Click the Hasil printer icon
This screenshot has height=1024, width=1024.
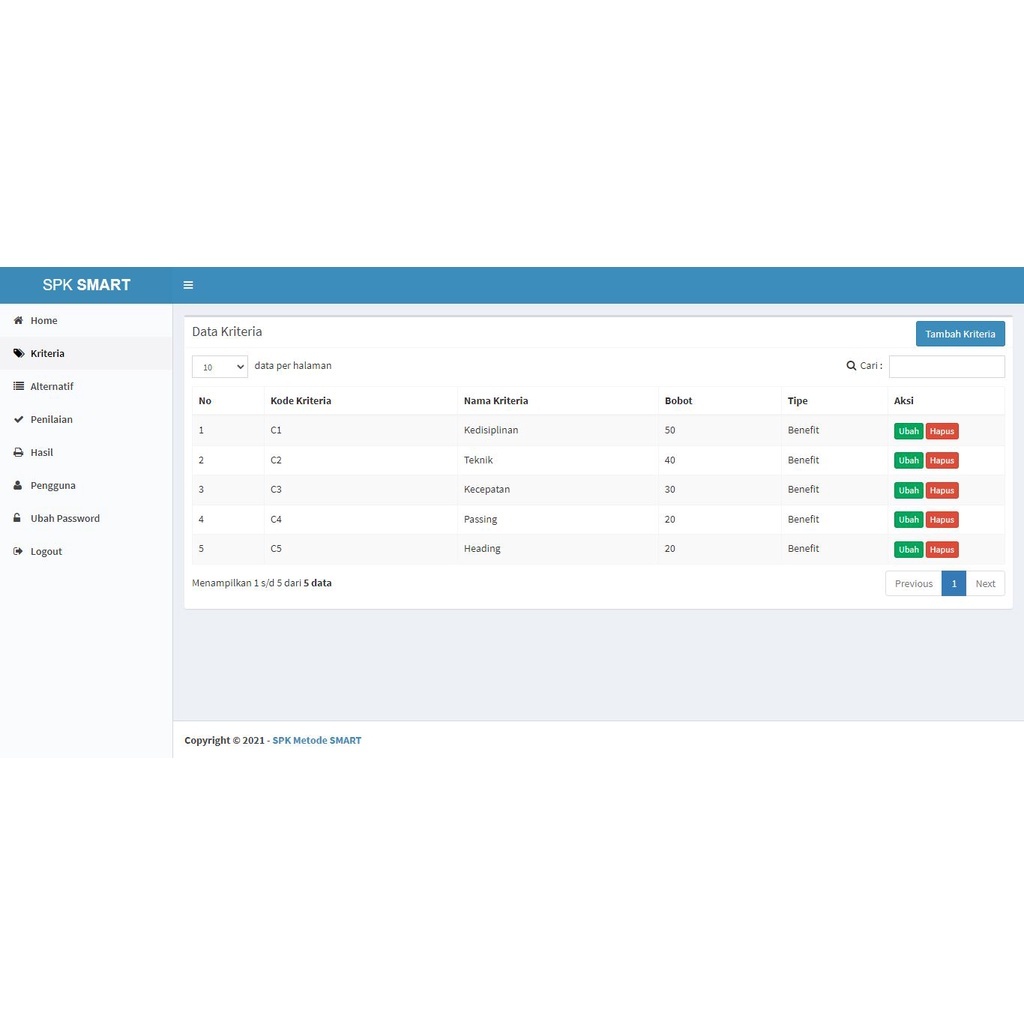coord(18,453)
